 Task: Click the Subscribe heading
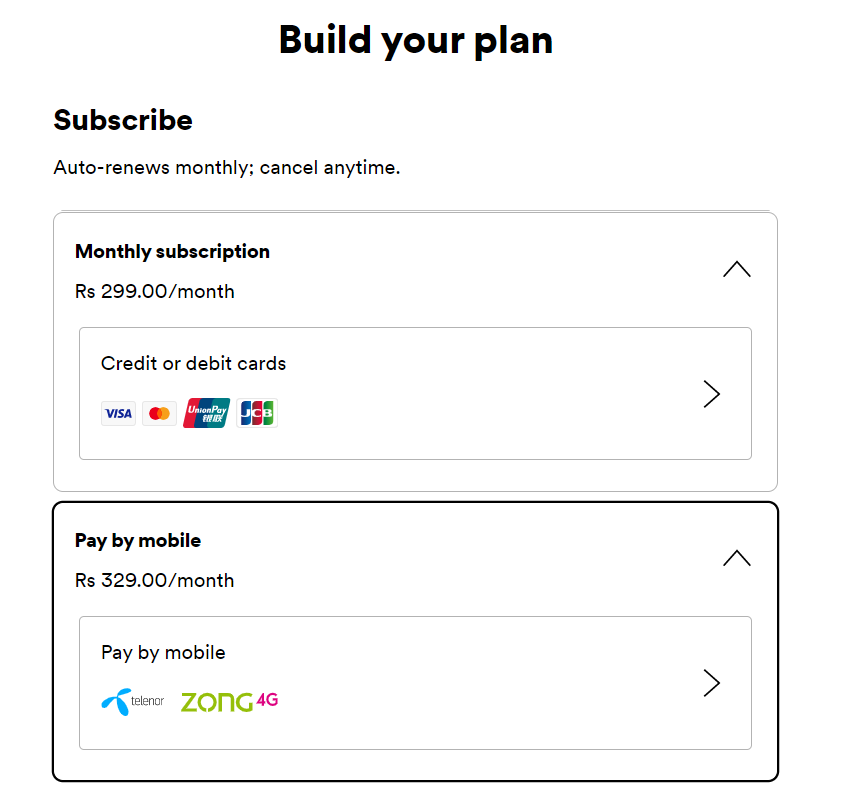(123, 120)
